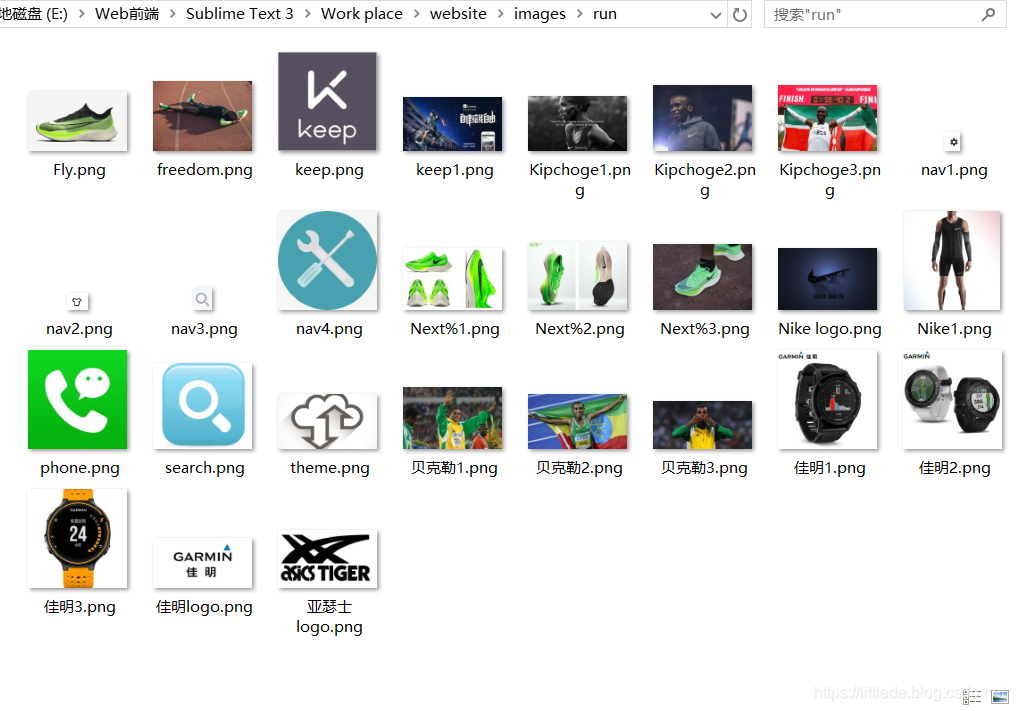Image resolution: width=1016 pixels, height=711 pixels.
Task: Expand the address bar history dropdown
Action: click(x=715, y=15)
